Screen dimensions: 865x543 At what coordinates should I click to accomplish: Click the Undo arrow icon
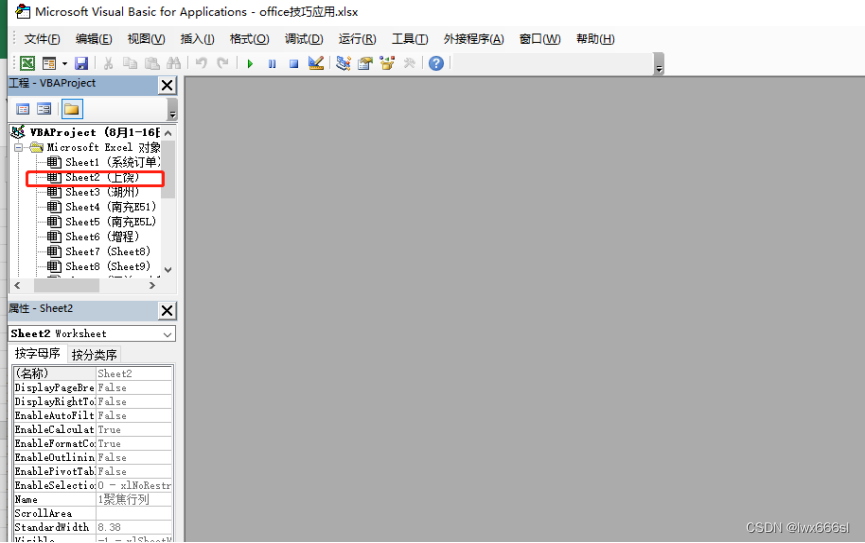(x=201, y=63)
